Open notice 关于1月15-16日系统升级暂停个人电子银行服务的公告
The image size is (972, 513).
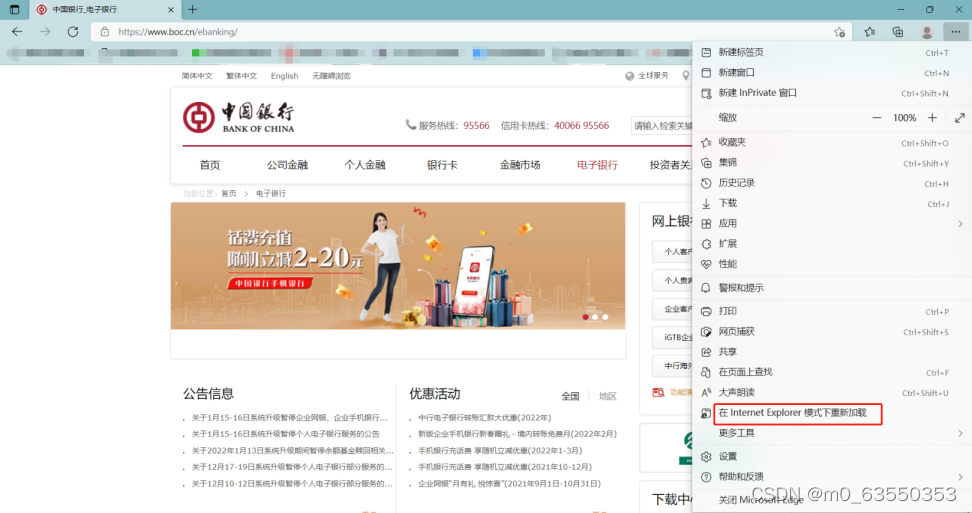pos(286,434)
